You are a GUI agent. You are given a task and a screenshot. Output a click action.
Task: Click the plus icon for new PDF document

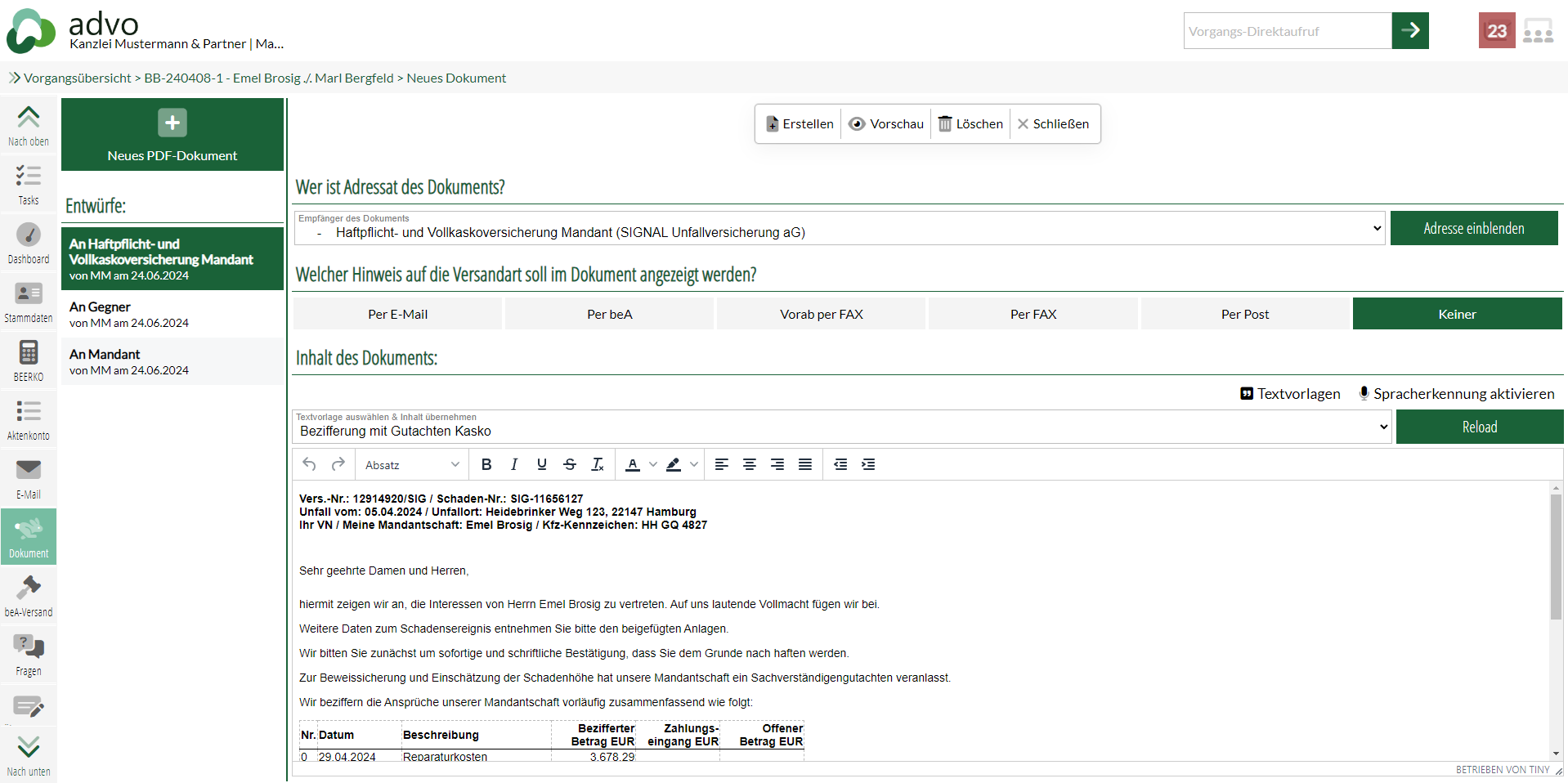coord(172,123)
